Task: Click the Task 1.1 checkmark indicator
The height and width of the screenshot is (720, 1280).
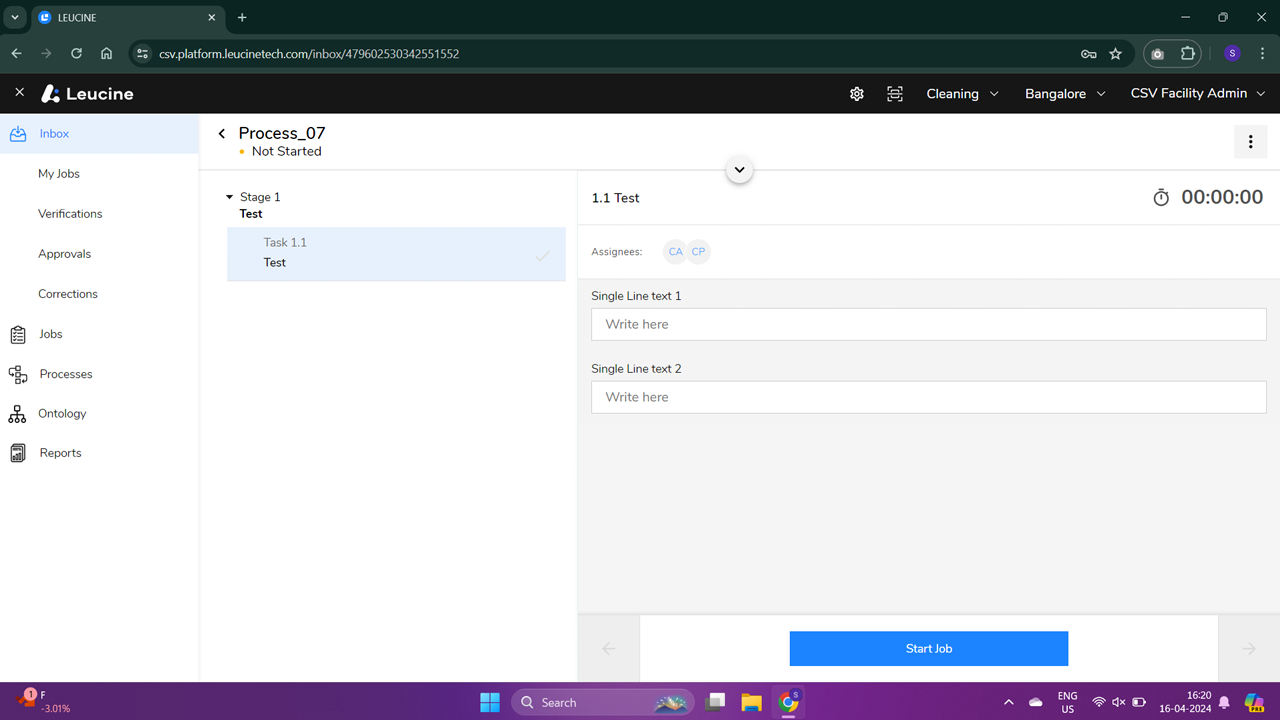Action: [542, 255]
